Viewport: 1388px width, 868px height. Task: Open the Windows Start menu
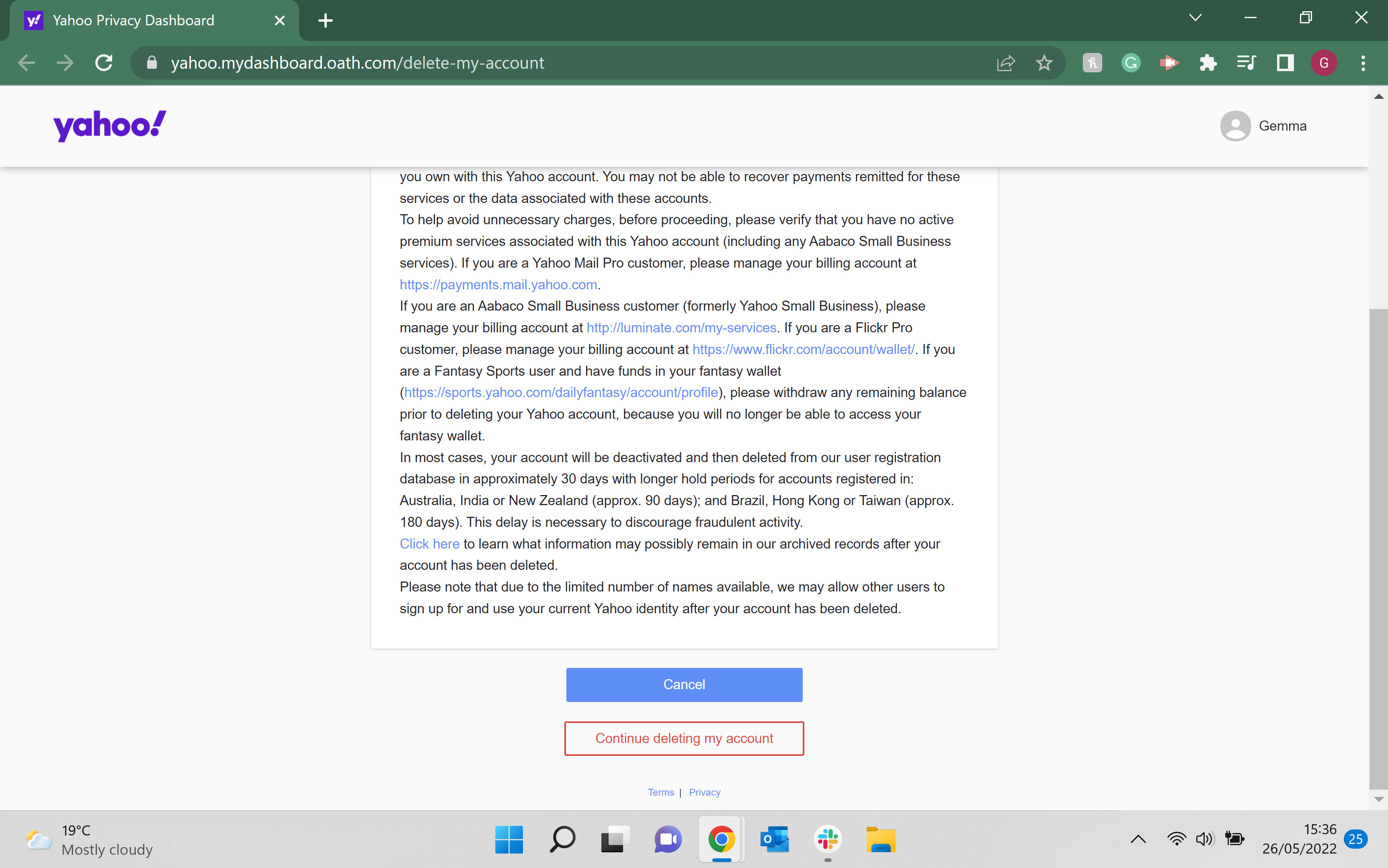(x=509, y=839)
